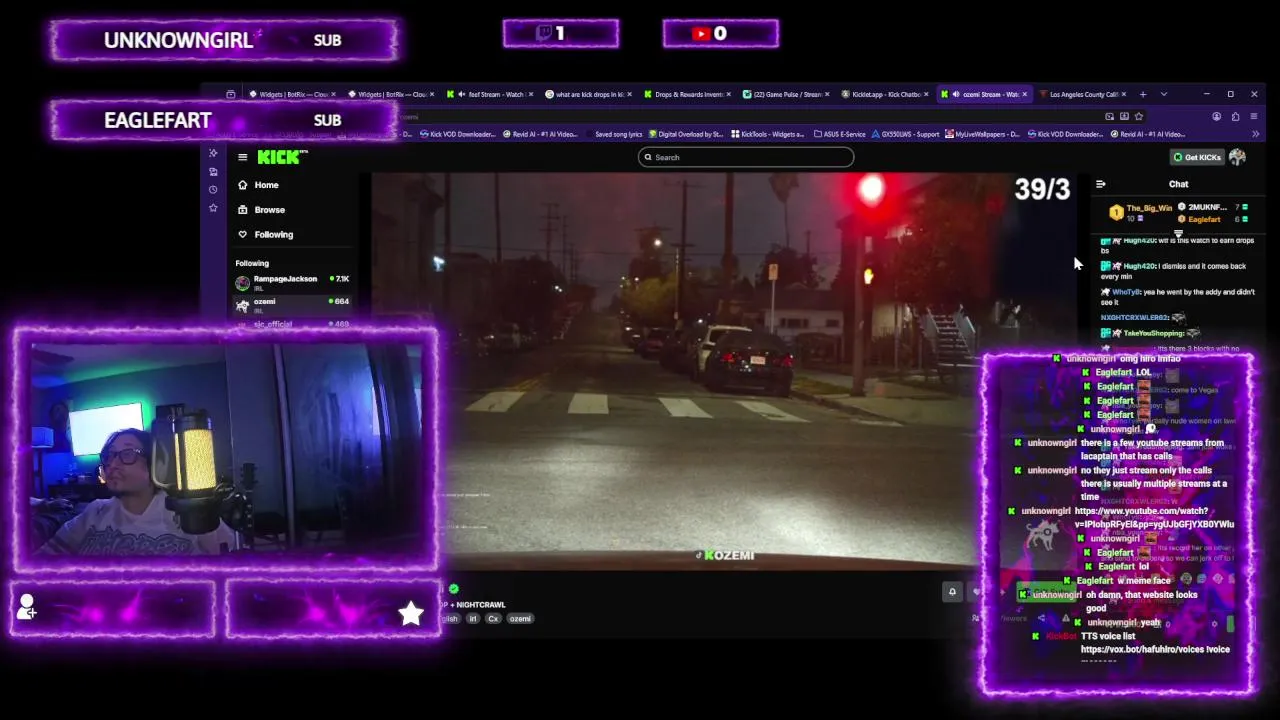Screen dimensions: 1280x720
Task: Click the browser workspaces icon left of tabs
Action: click(231, 94)
